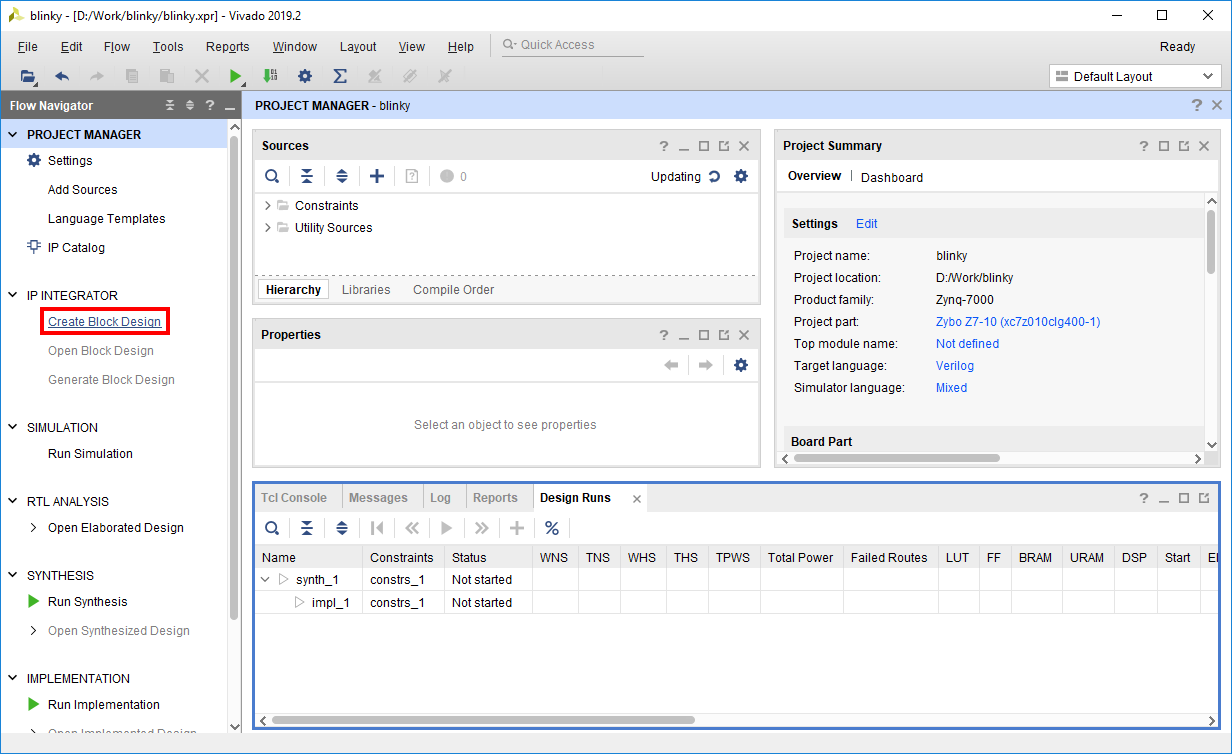
Task: Collapse all items in Sources panel
Action: [307, 176]
